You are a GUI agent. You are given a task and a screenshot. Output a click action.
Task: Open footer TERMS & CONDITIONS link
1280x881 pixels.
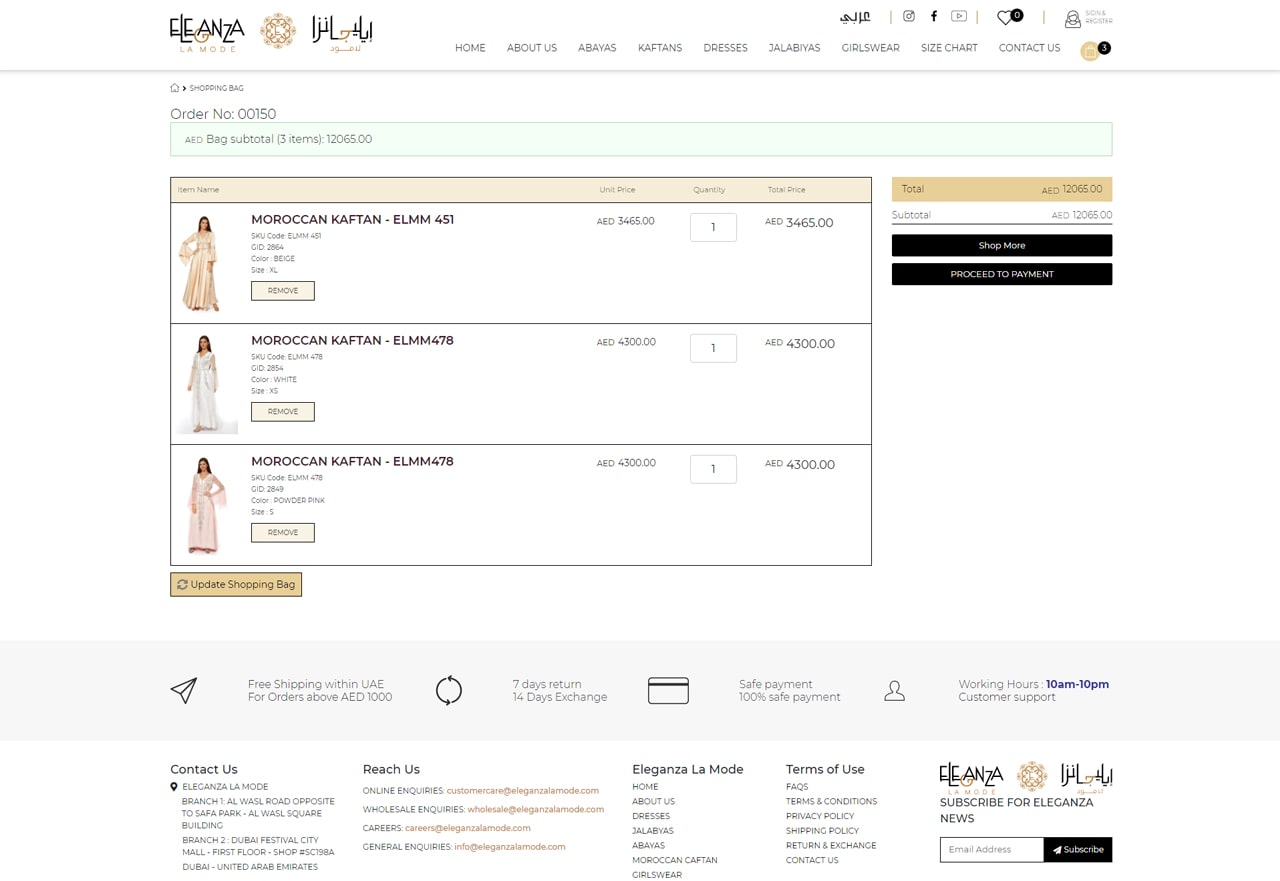point(831,802)
